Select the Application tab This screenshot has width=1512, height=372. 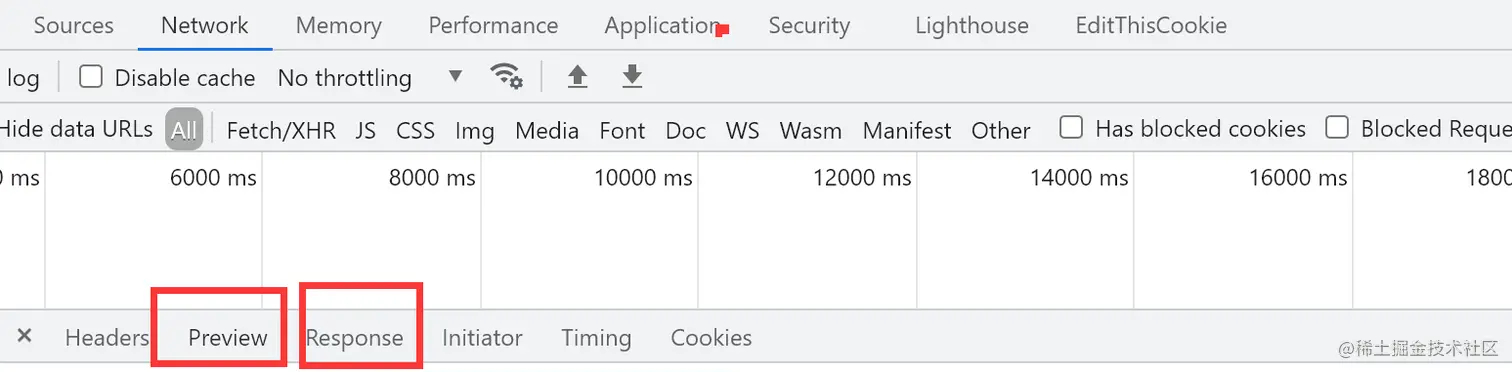[x=662, y=25]
